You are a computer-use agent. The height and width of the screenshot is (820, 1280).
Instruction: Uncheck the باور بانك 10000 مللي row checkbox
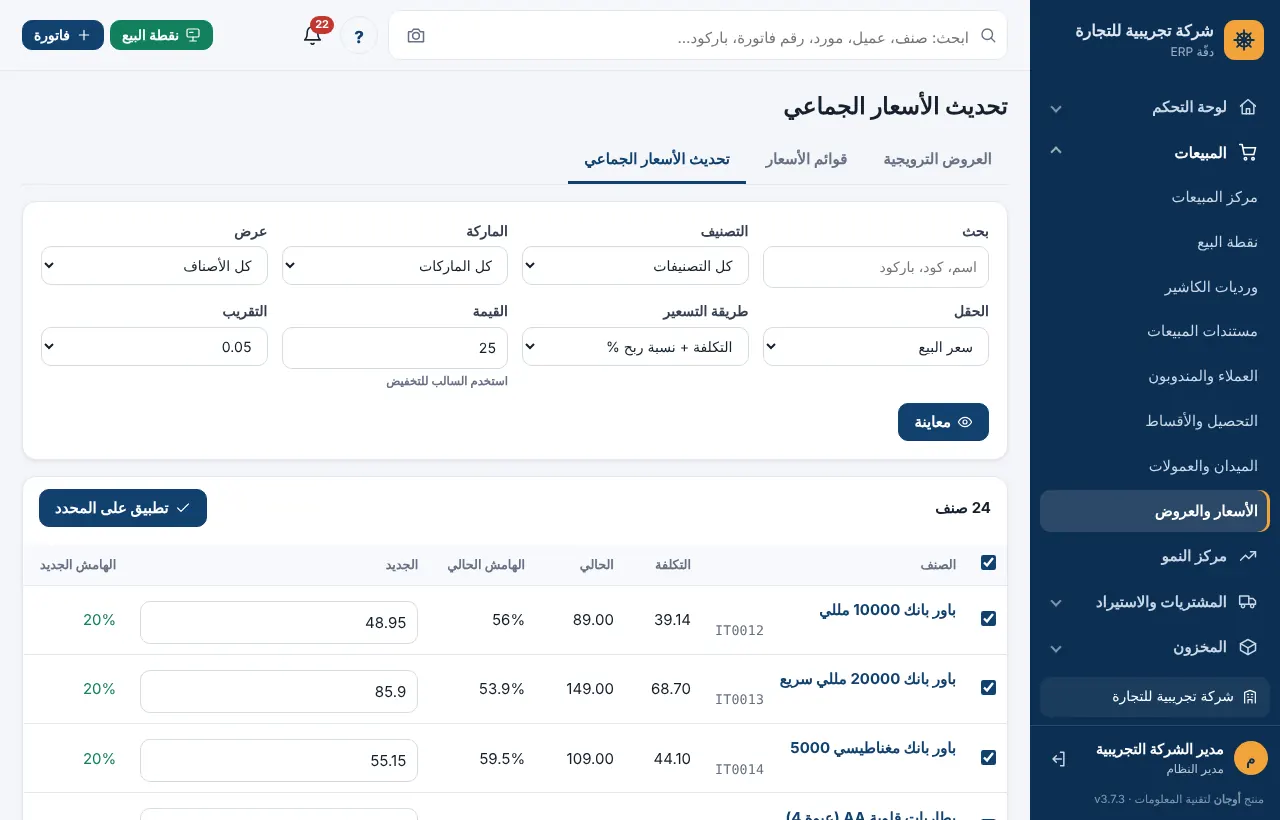coord(988,619)
